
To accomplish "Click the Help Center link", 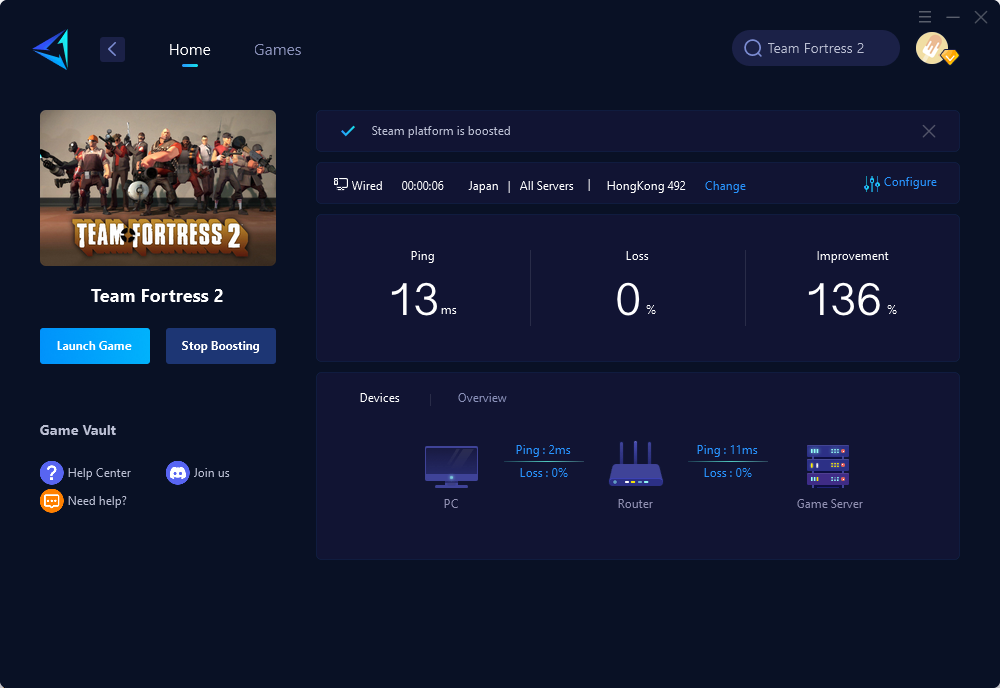I will coord(99,473).
